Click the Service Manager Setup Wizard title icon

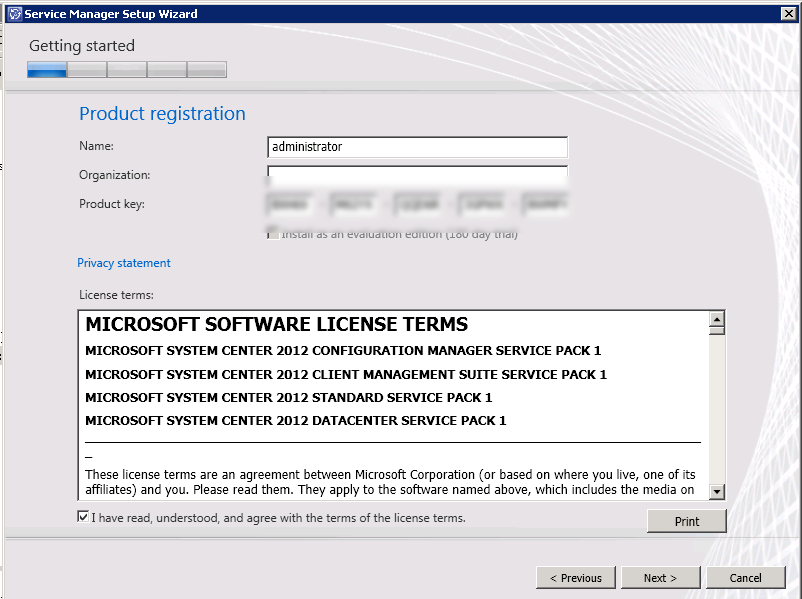point(15,14)
